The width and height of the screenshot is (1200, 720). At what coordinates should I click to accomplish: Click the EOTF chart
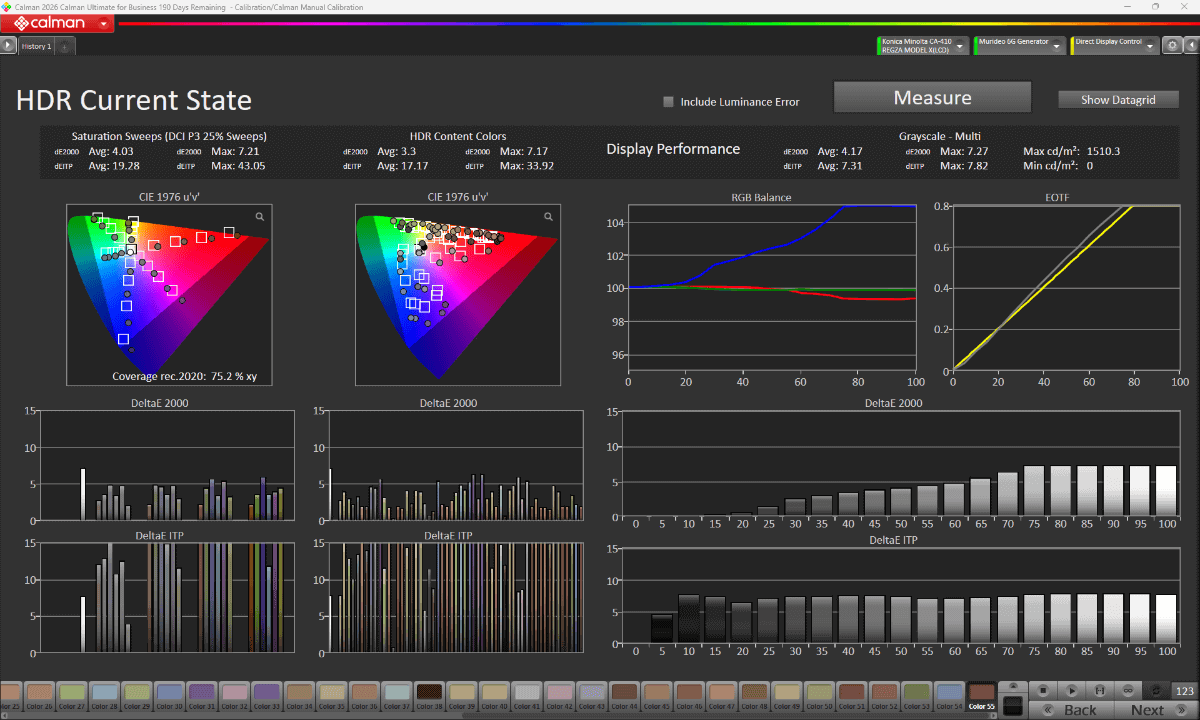(1066, 288)
